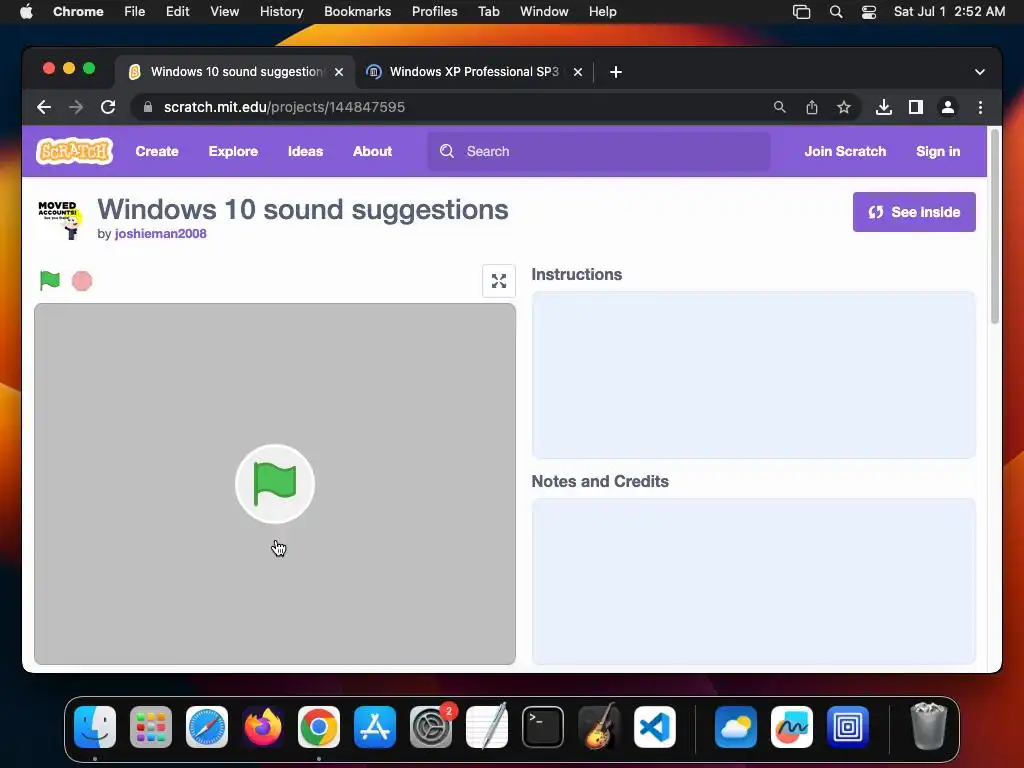This screenshot has height=768, width=1024.
Task: Open the Create page in Scratch
Action: (157, 152)
